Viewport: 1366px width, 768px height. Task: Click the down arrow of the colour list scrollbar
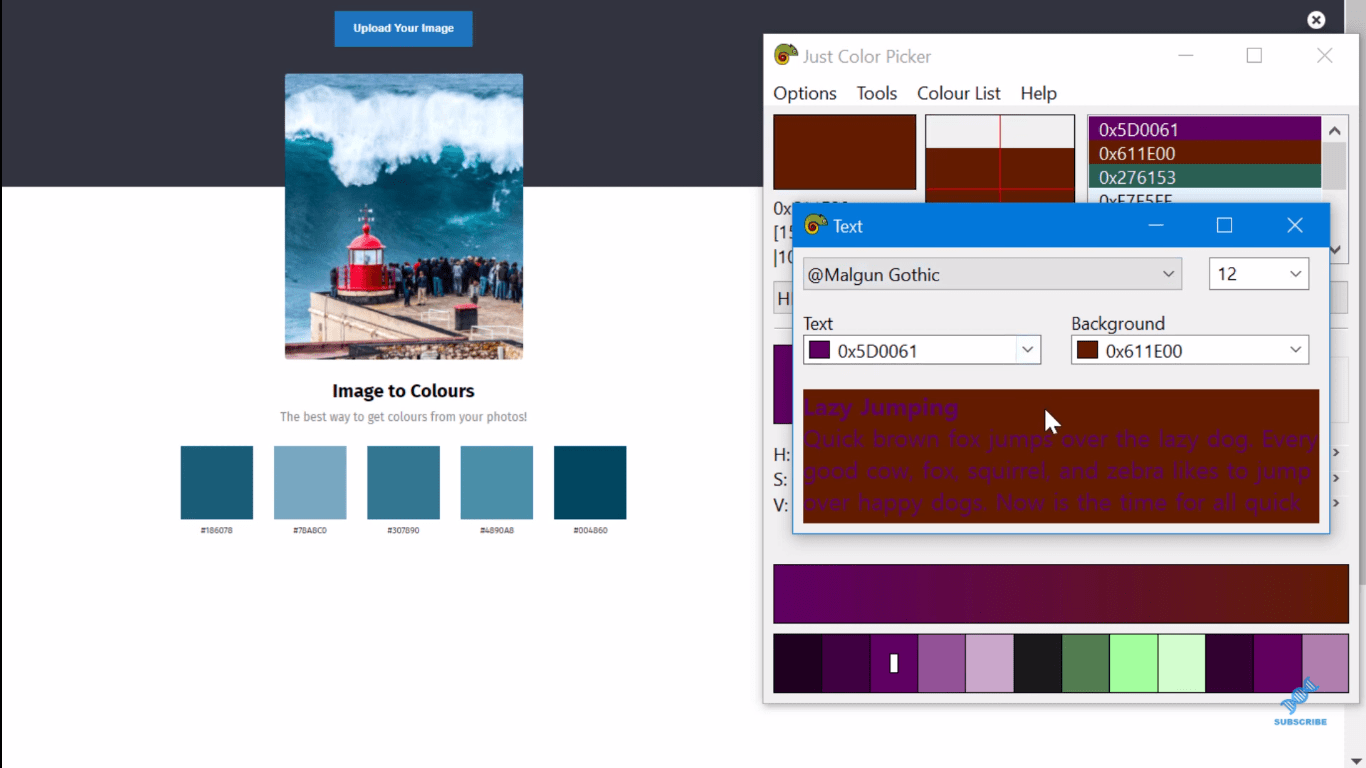point(1335,250)
